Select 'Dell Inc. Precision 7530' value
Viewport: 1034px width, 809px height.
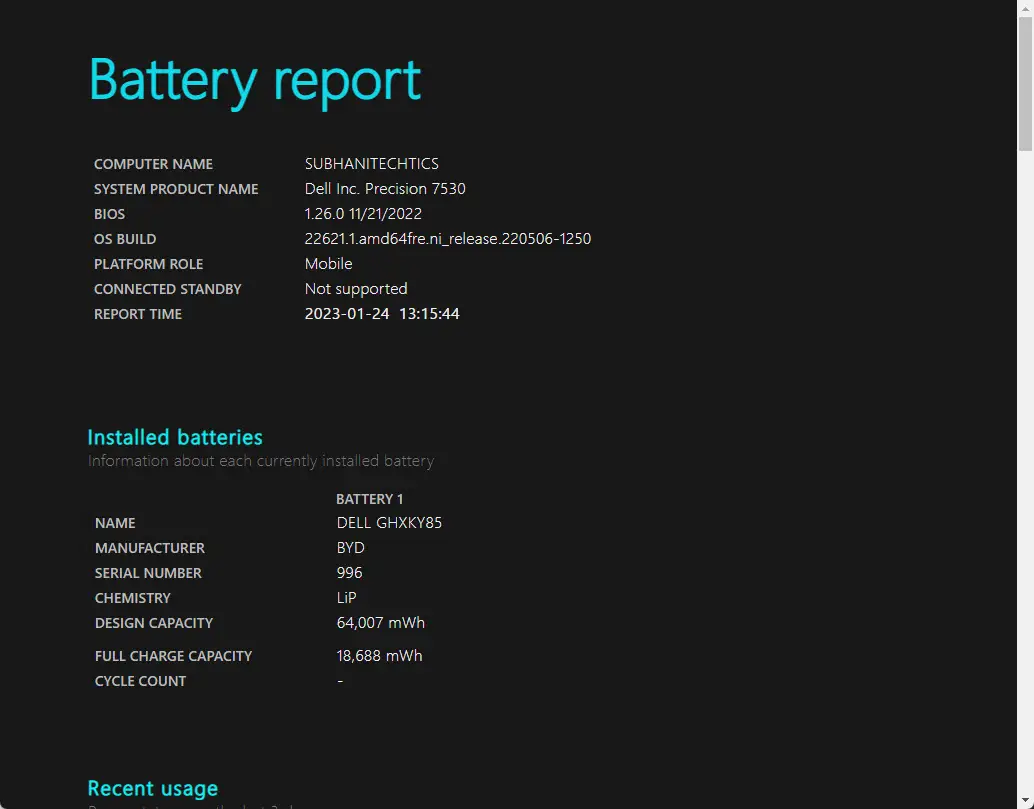click(x=385, y=189)
